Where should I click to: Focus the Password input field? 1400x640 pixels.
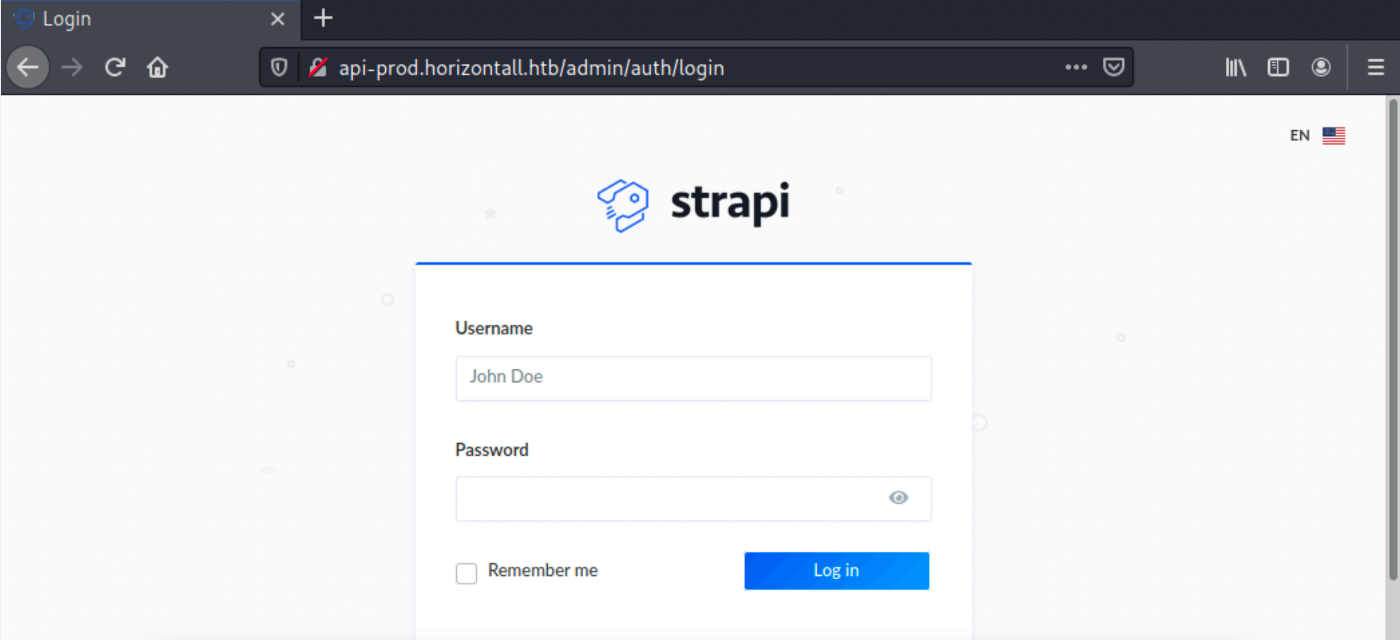[x=694, y=498]
